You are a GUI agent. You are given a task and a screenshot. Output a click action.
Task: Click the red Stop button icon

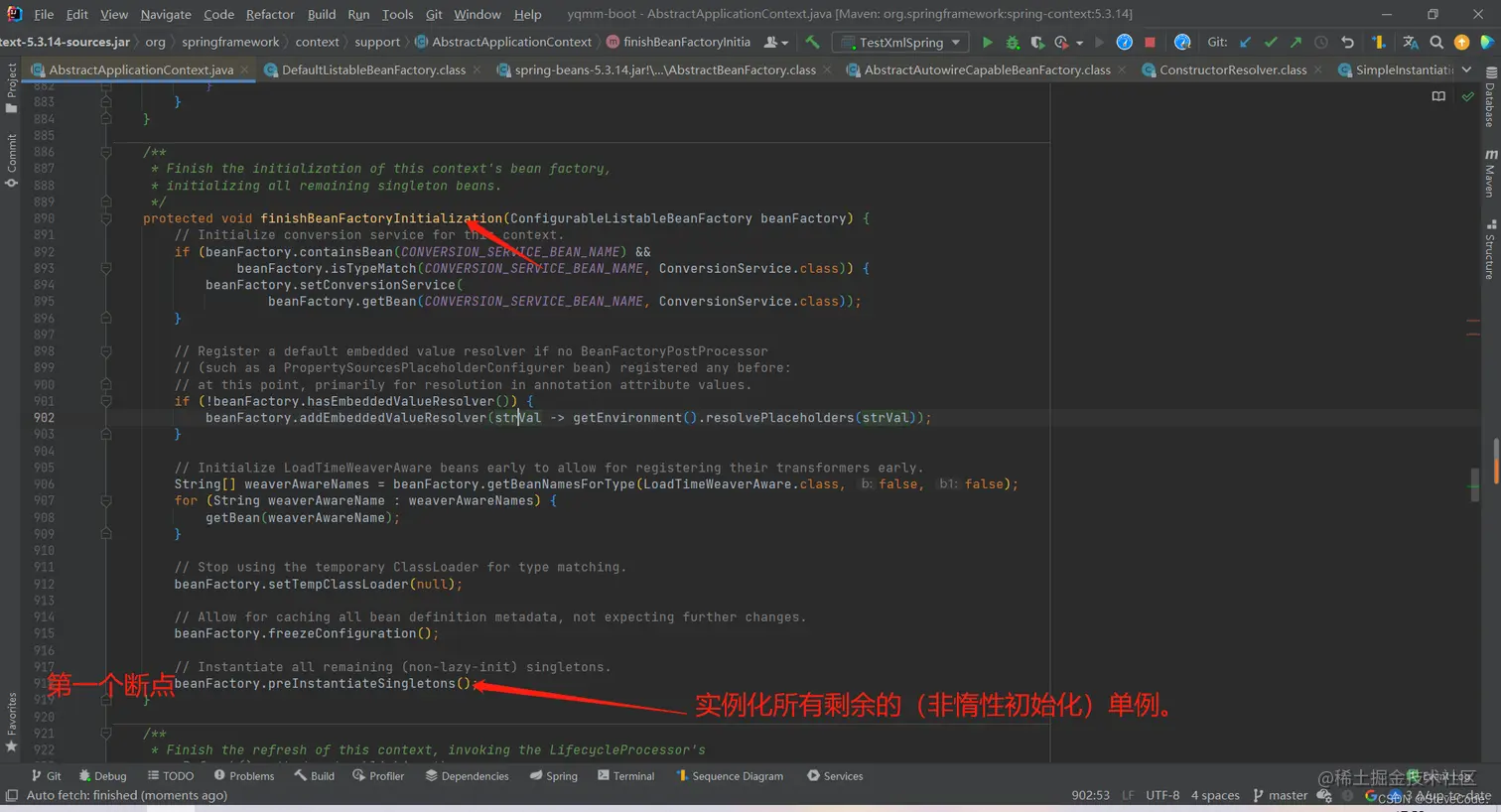pyautogui.click(x=1150, y=43)
